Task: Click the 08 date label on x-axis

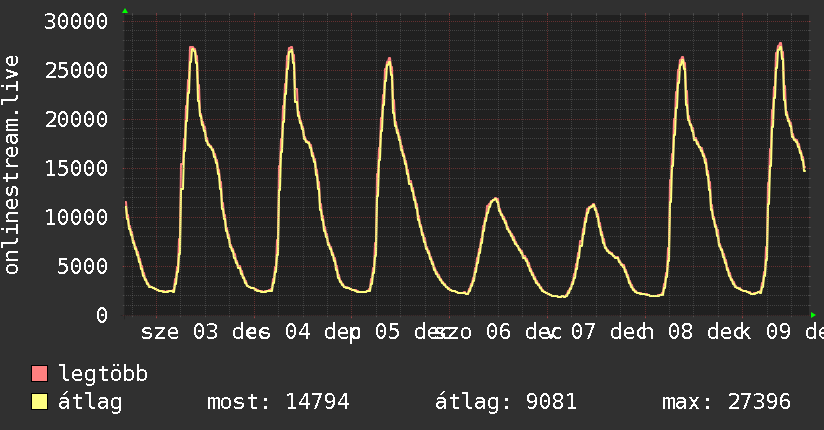Action: (681, 332)
